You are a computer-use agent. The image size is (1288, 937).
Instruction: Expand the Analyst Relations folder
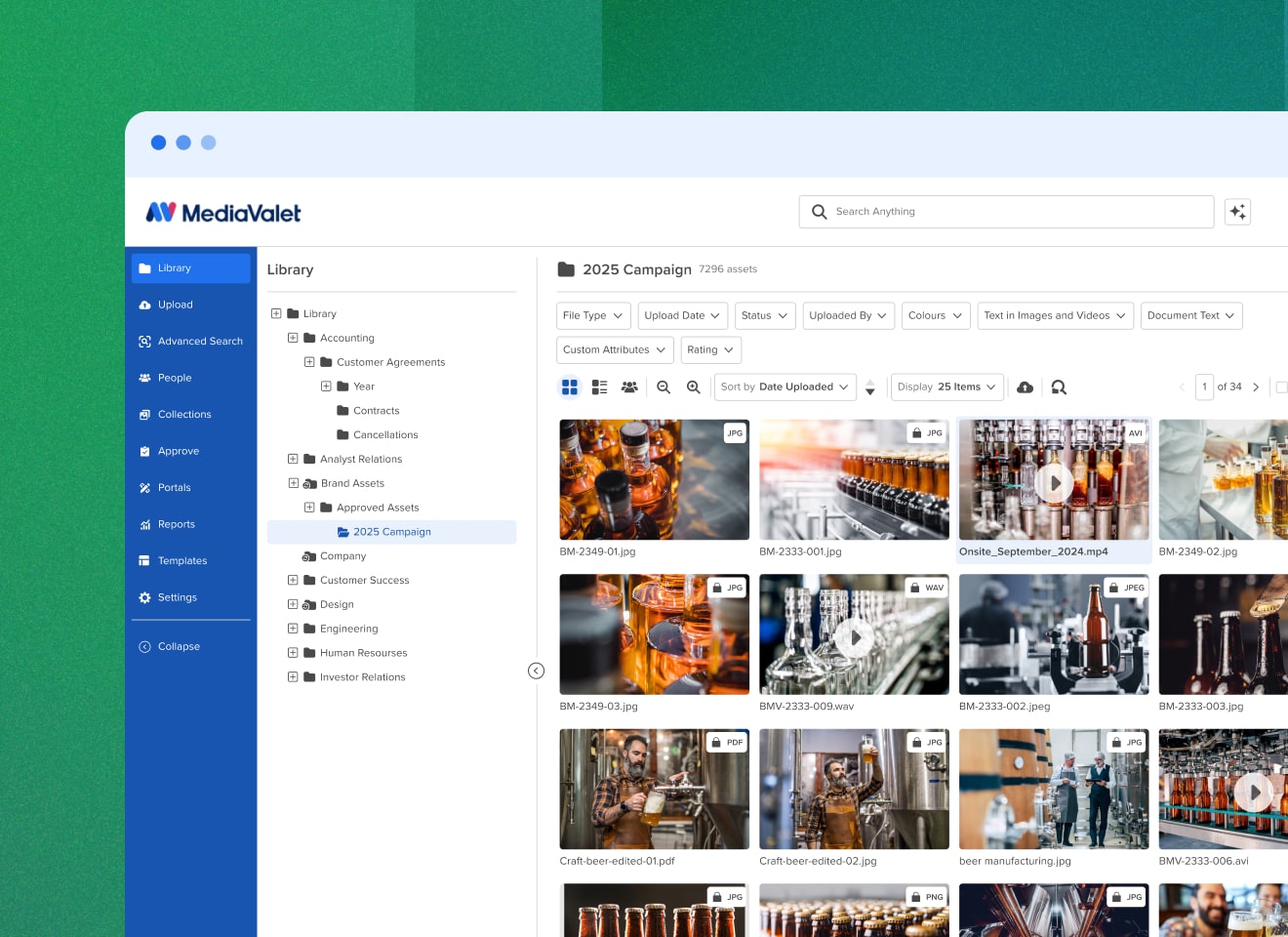click(x=293, y=459)
